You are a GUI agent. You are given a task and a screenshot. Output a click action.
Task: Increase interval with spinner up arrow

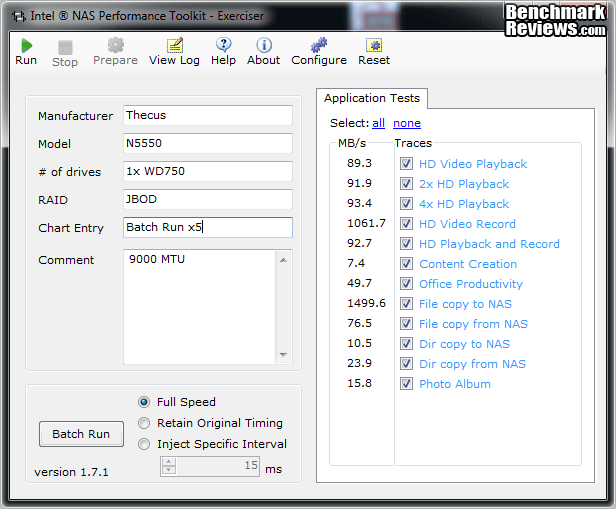tap(169, 462)
